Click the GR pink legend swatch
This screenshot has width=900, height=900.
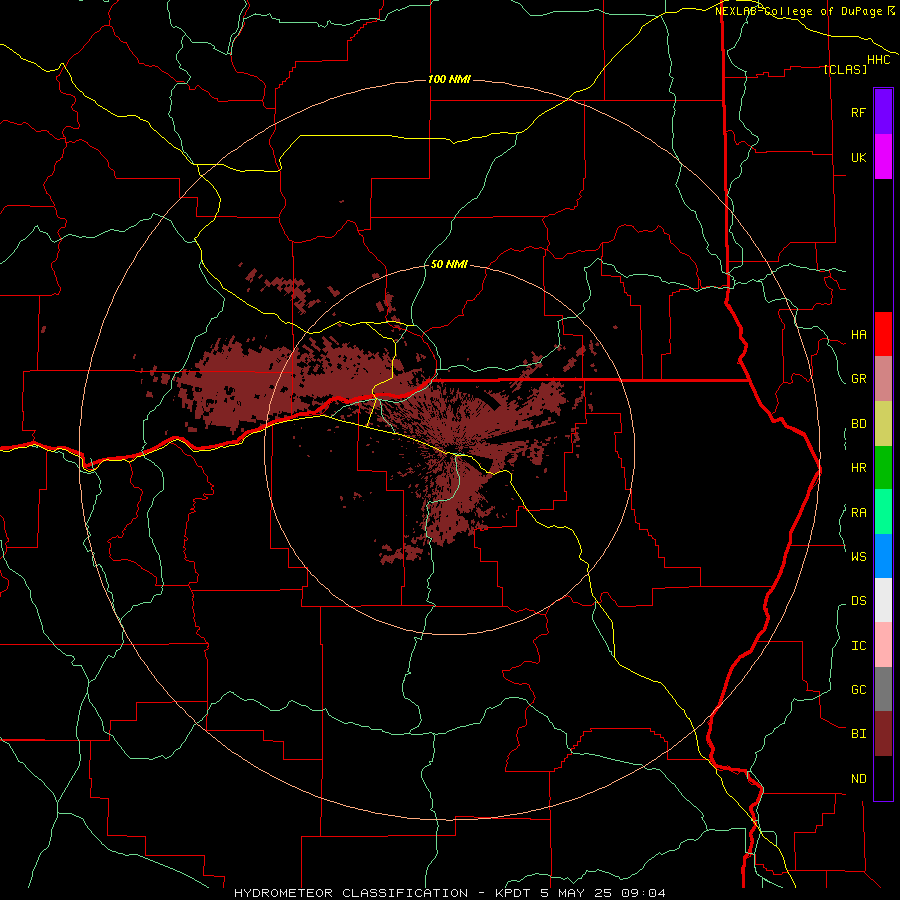coord(883,379)
